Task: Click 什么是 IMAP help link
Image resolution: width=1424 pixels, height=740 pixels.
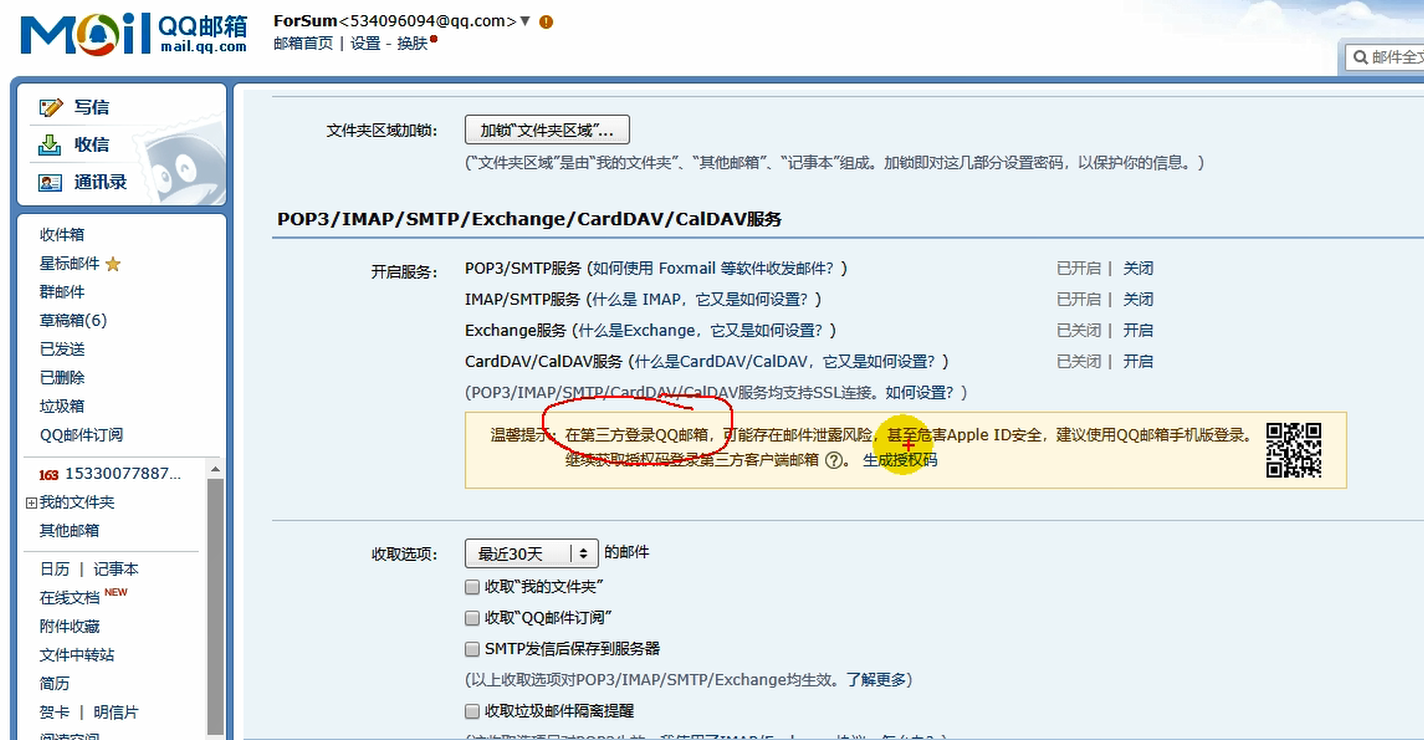Action: (704, 299)
